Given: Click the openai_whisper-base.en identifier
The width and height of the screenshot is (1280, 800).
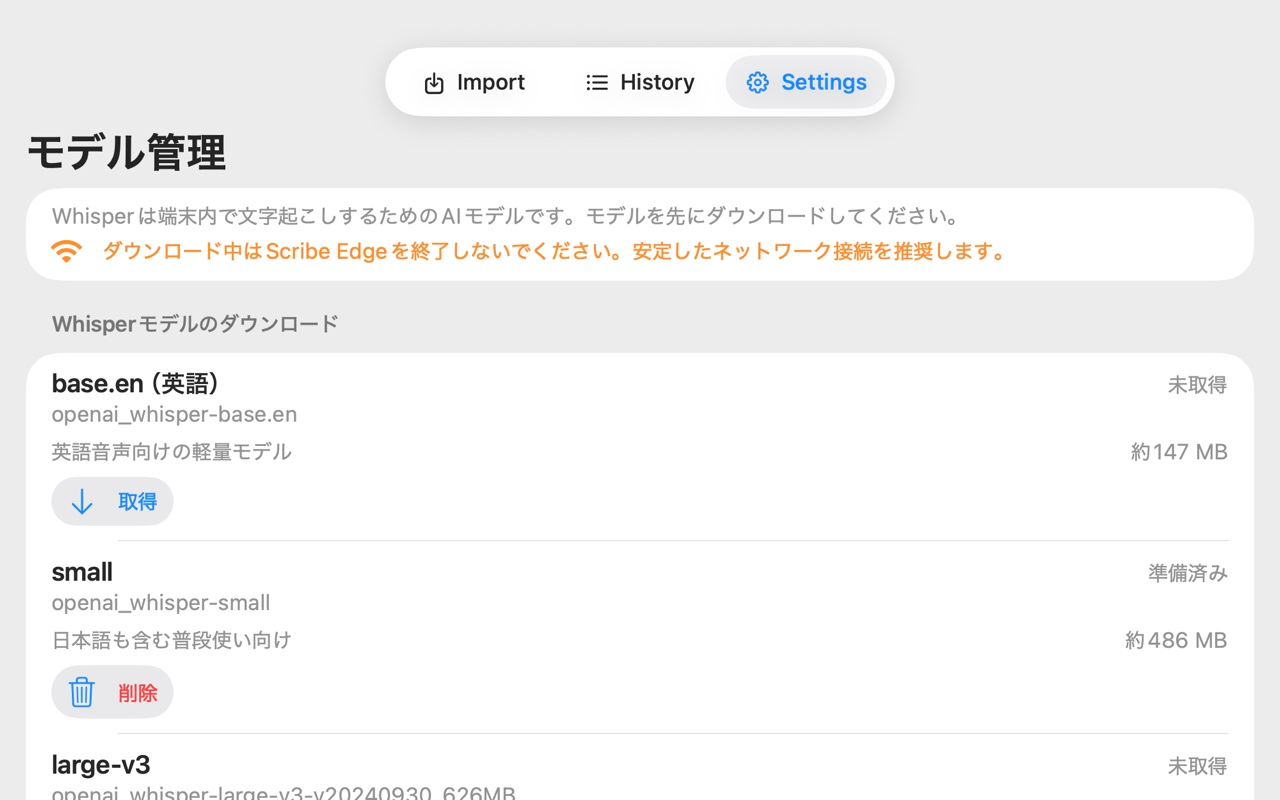Looking at the screenshot, I should [174, 414].
